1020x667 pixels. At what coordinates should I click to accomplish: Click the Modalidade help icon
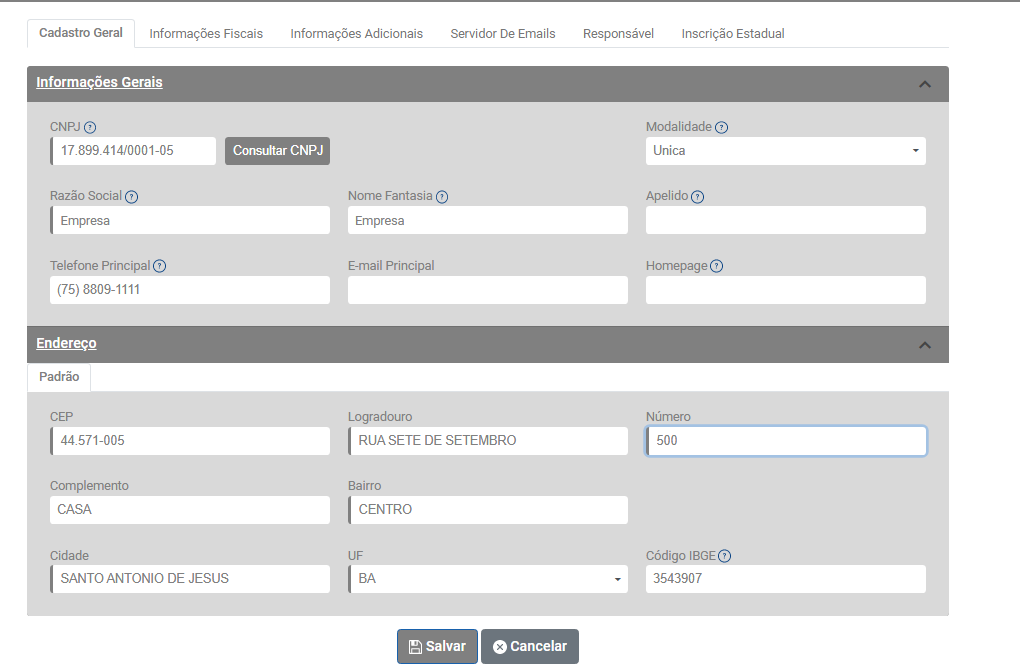[x=722, y=127]
